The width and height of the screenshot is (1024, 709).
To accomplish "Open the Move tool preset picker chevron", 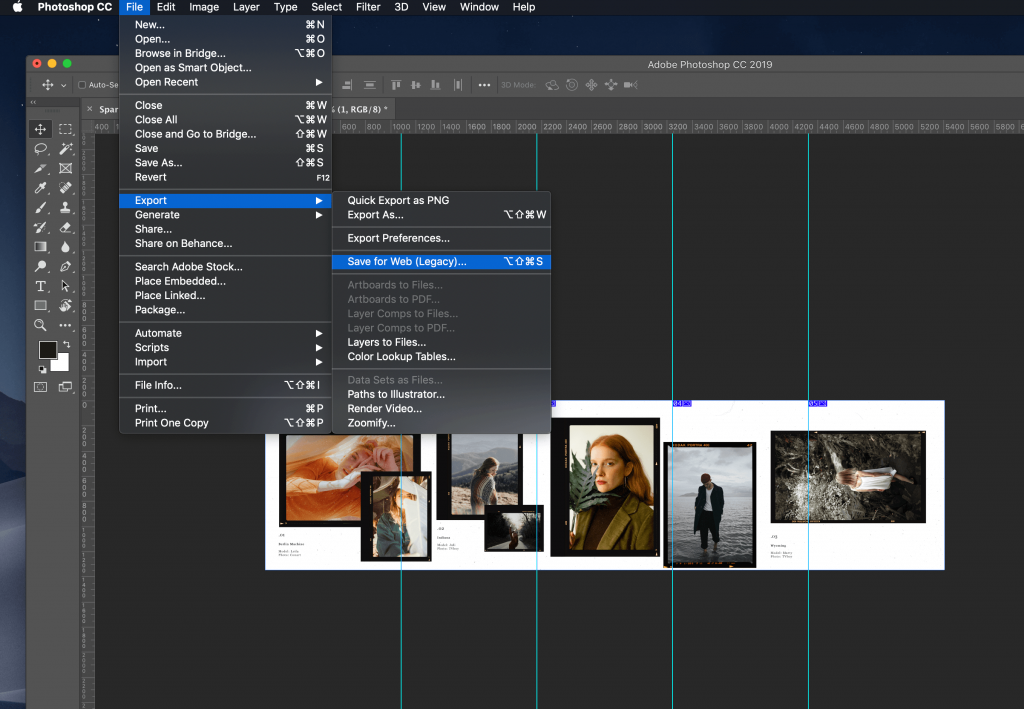I will click(x=63, y=86).
